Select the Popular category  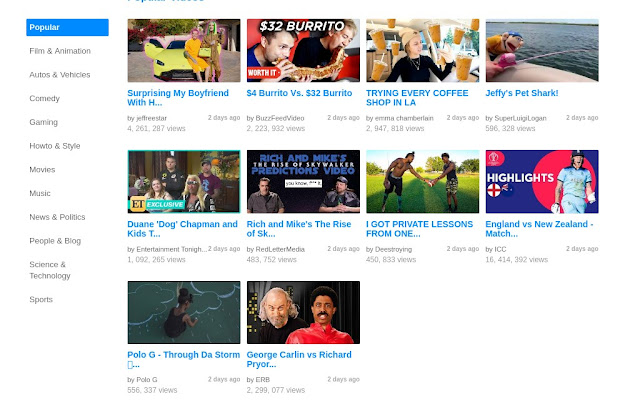click(67, 27)
